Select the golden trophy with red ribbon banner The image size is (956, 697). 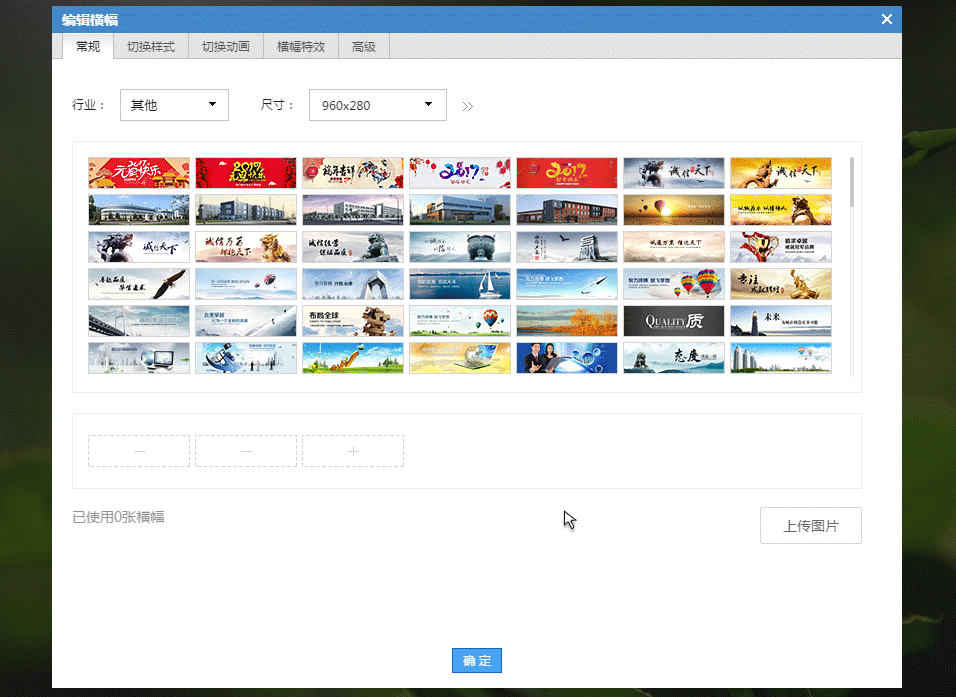[x=781, y=247]
